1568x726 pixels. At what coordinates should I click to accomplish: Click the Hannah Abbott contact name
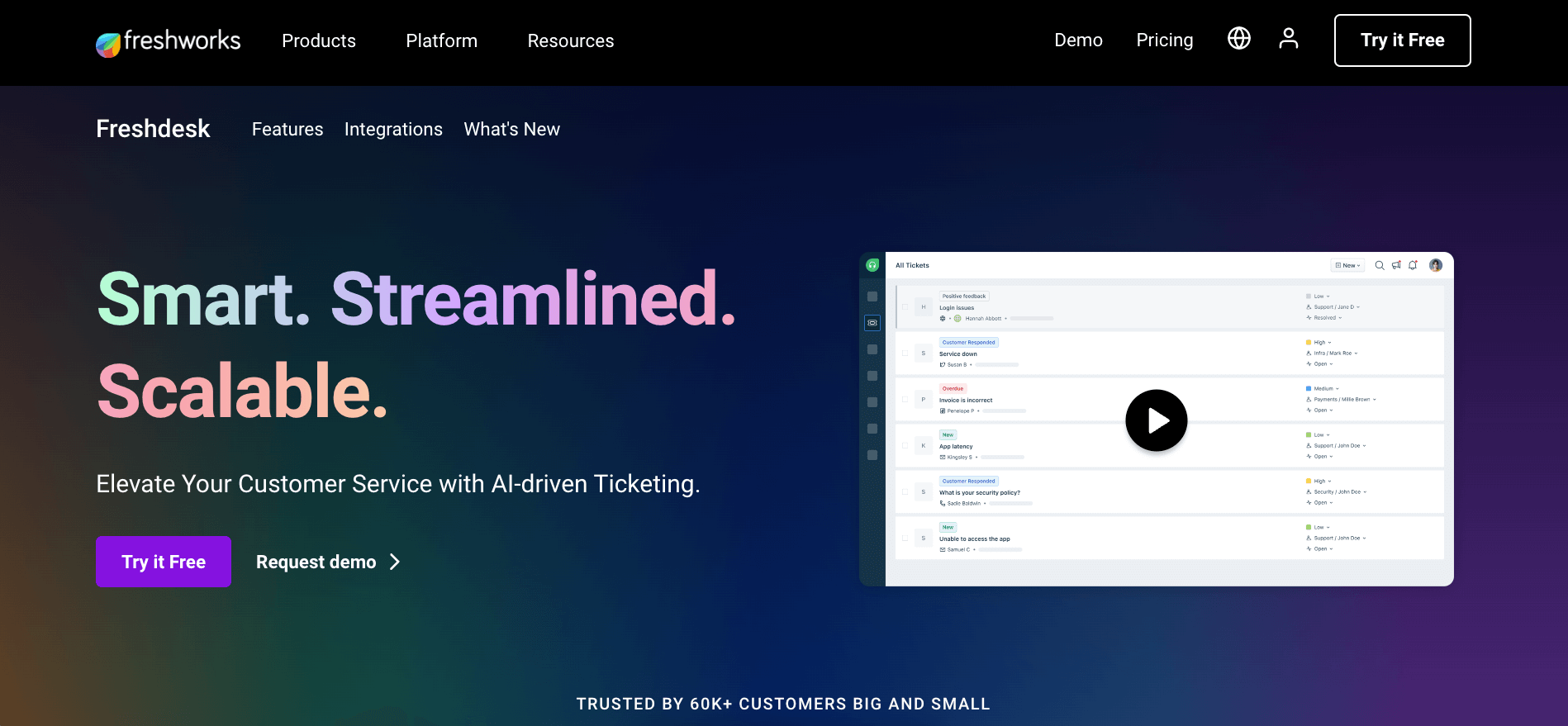coord(983,318)
